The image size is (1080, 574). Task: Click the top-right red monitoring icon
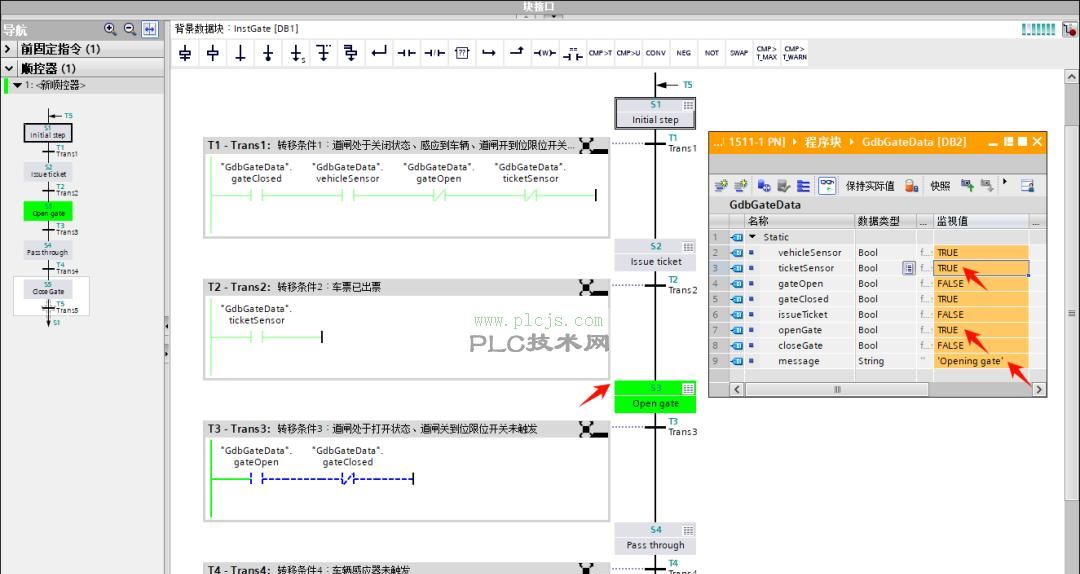pos(1068,30)
